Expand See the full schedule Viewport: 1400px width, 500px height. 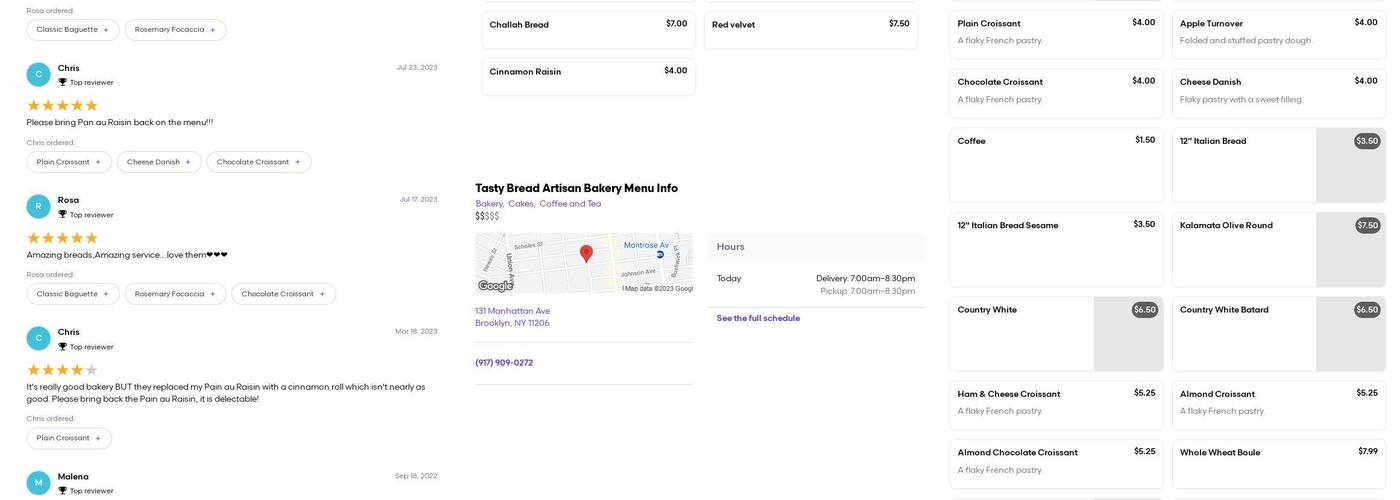click(x=758, y=318)
